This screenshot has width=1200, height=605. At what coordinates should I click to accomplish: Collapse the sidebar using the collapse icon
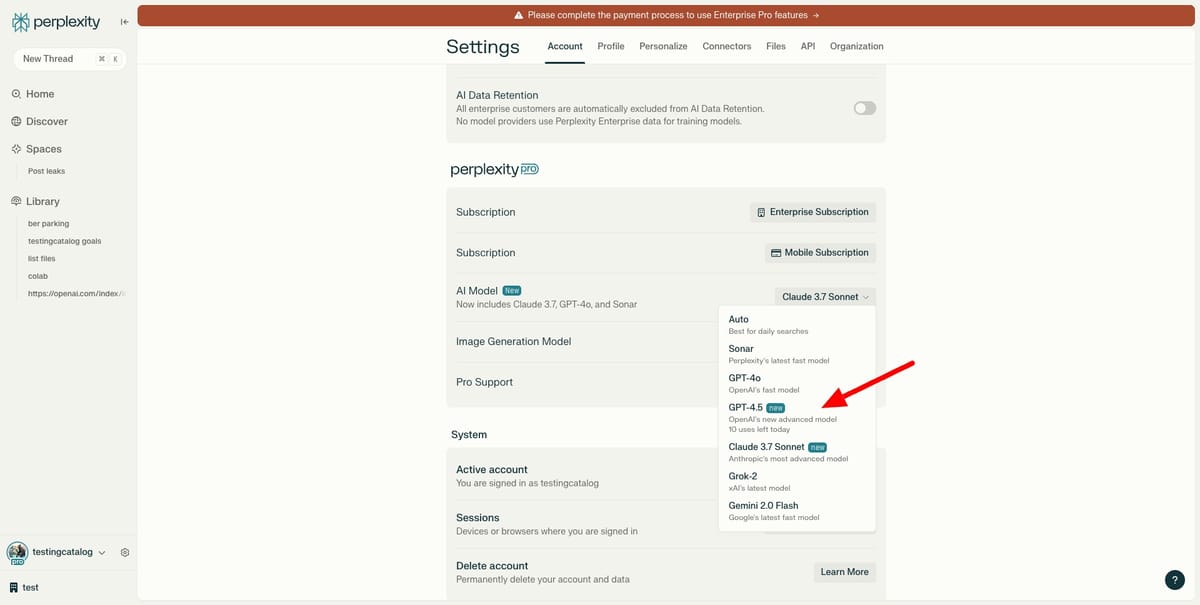tap(122, 20)
